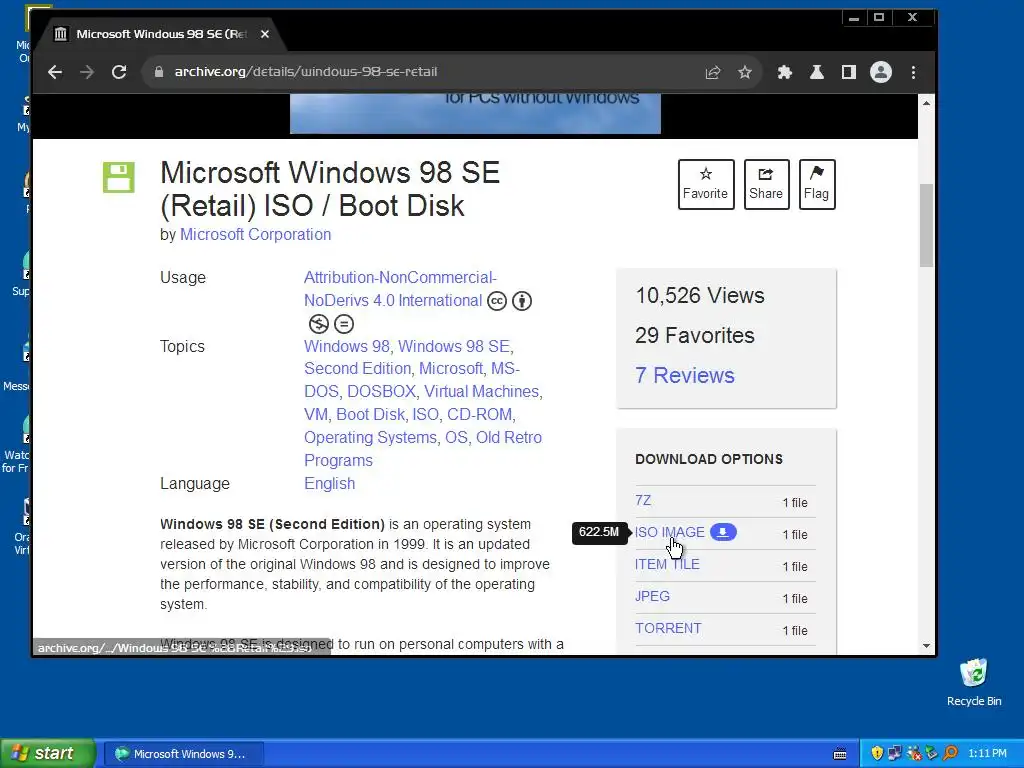Viewport: 1024px width, 768px height.
Task: Click the taskbar clock showing 1:11 PM
Action: (987, 754)
